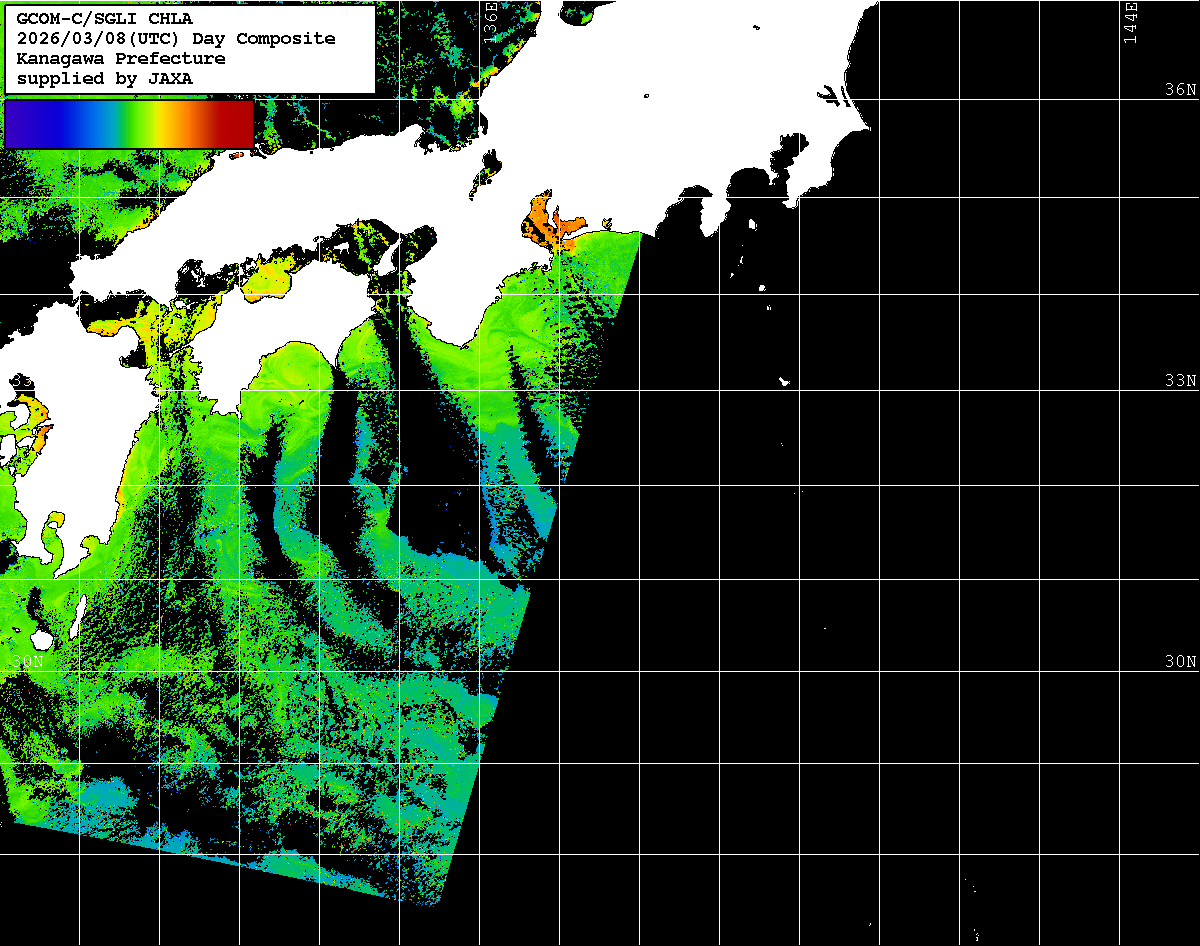
Task: Click the '144E' longitude label
Action: 1130,20
